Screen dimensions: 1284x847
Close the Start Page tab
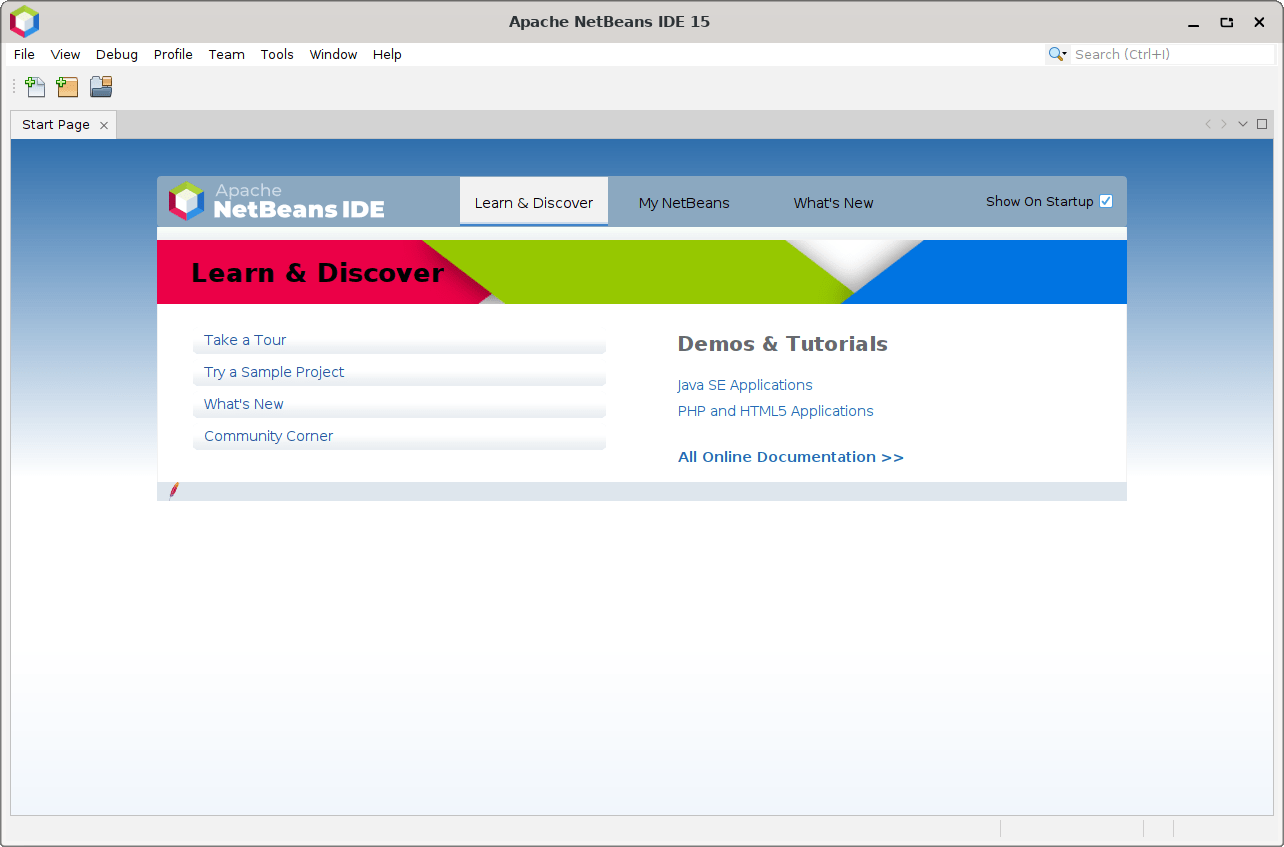click(103, 125)
